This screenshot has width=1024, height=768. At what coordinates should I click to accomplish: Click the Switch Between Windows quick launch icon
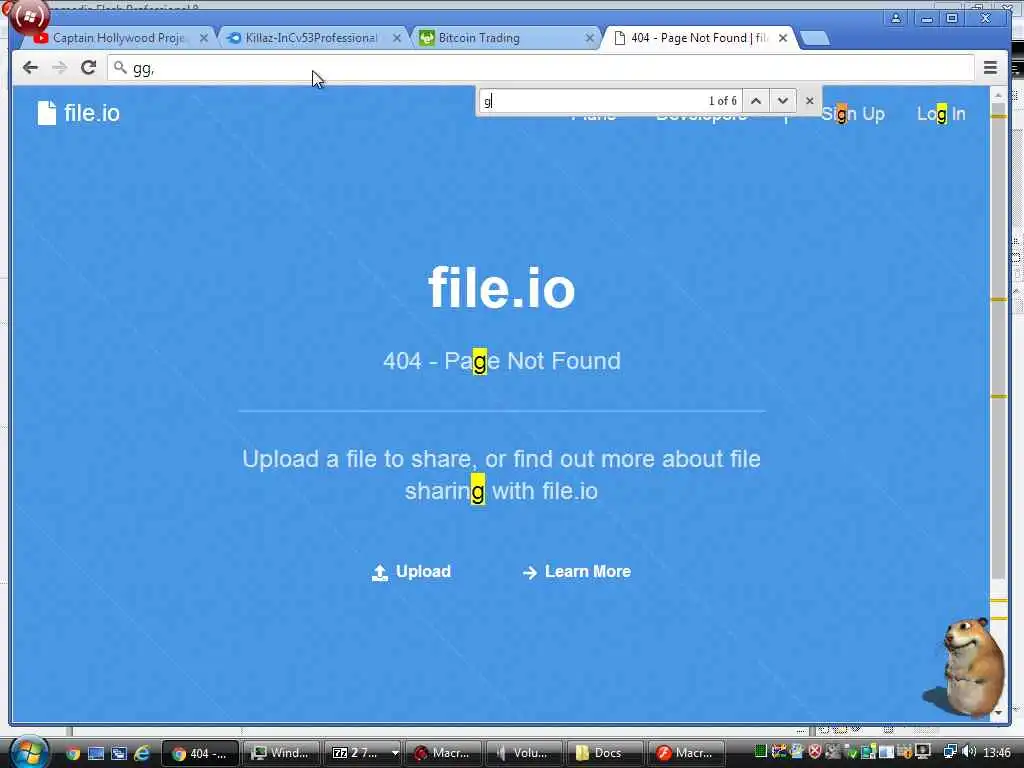point(119,753)
